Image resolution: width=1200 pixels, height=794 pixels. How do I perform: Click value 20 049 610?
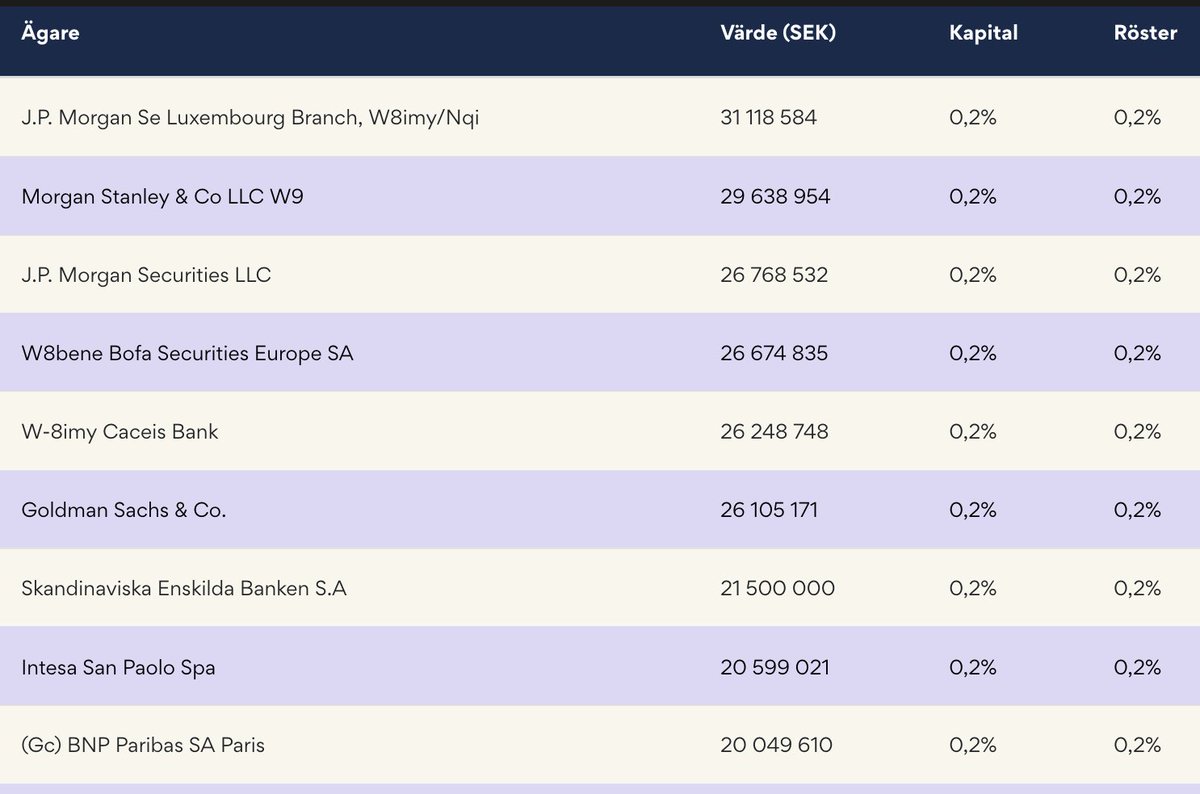click(x=776, y=745)
